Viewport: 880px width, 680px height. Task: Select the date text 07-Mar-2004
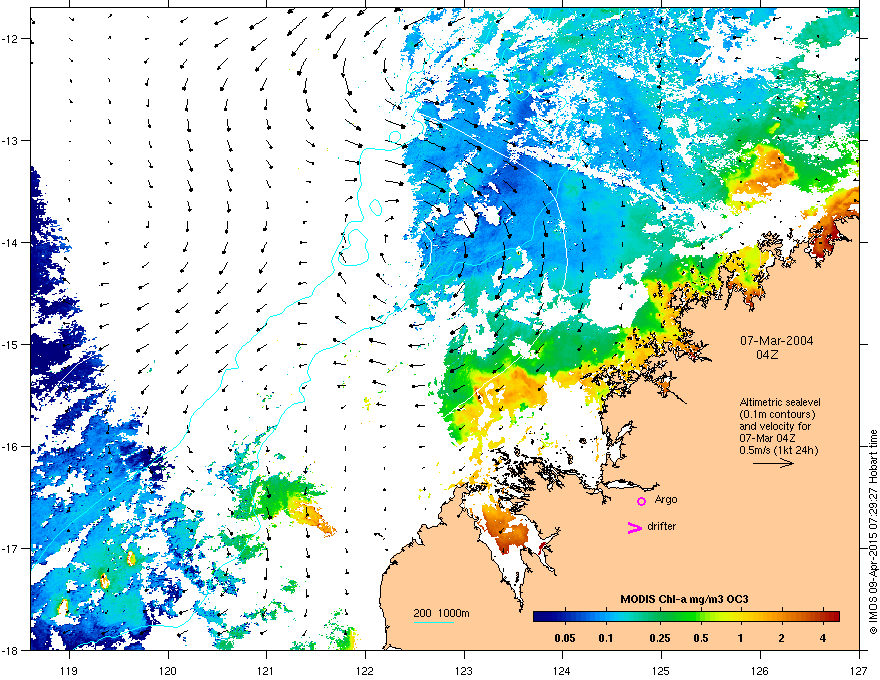click(x=776, y=341)
